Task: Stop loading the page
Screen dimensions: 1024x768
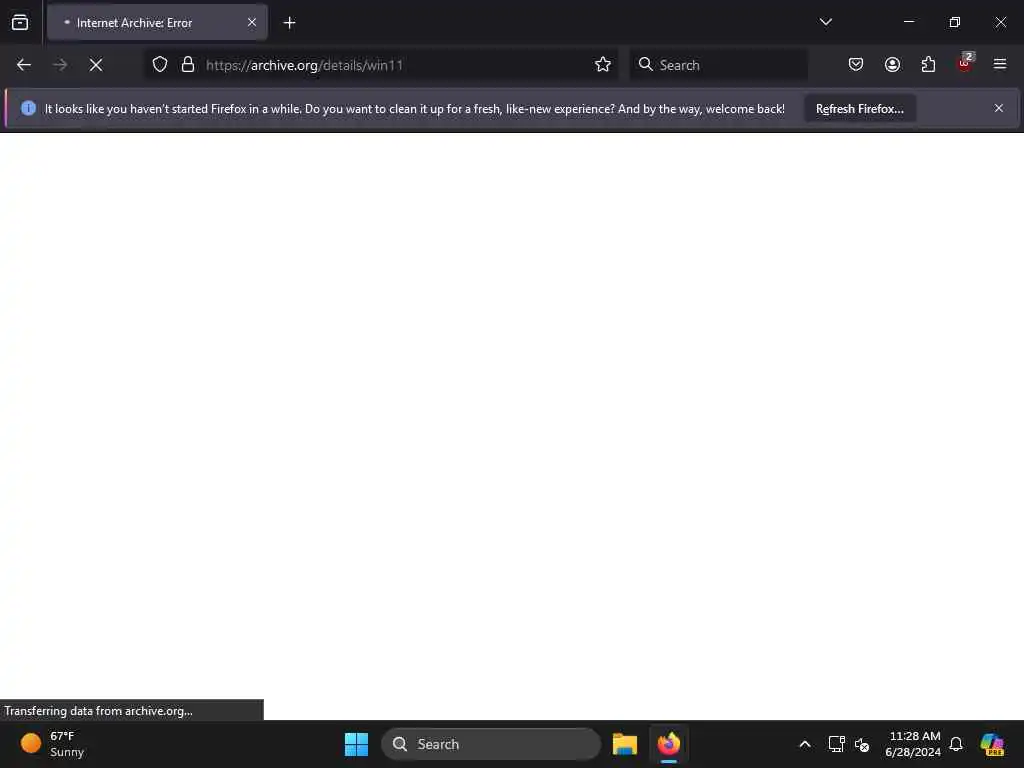Action: (96, 65)
